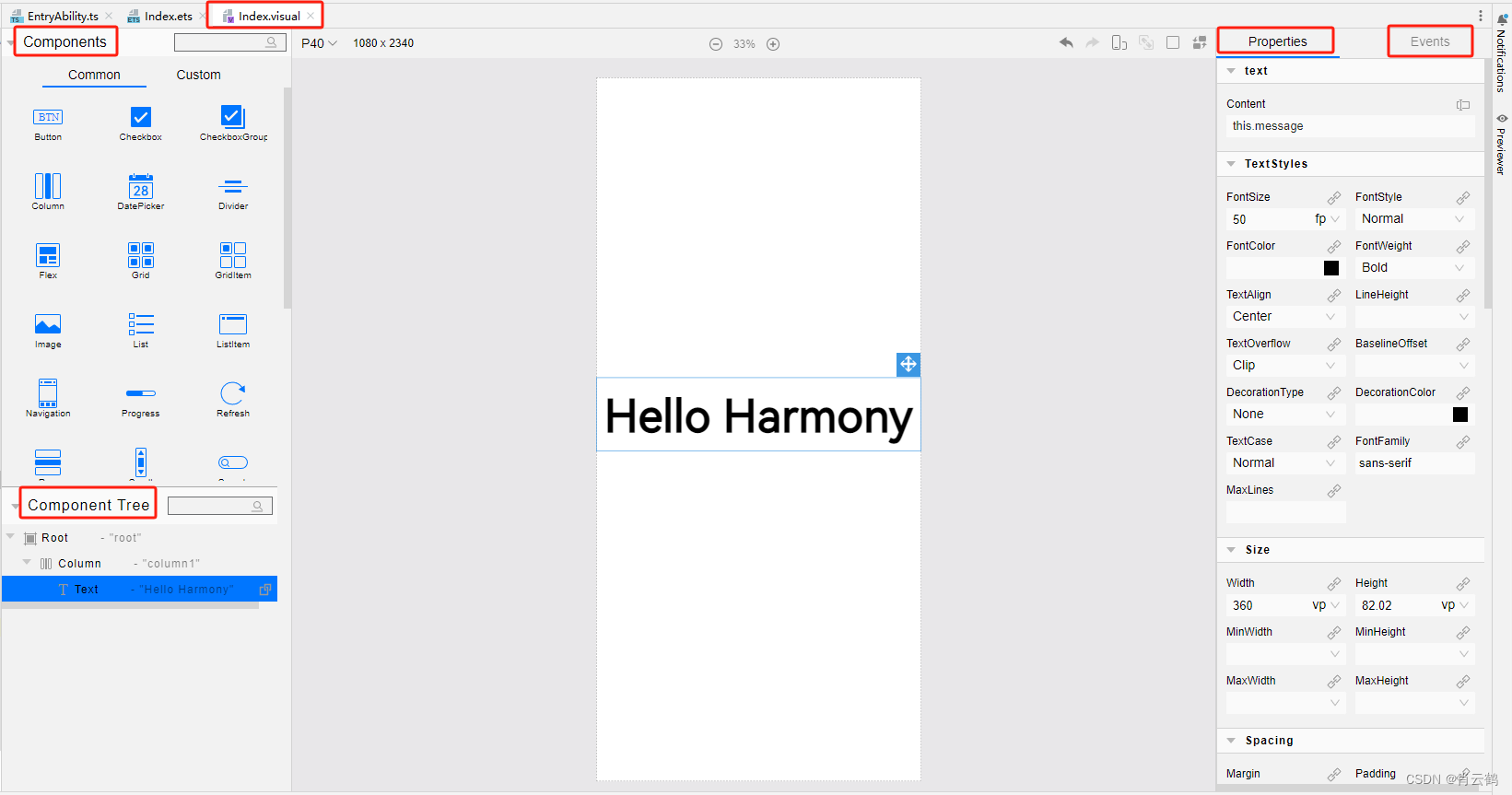
Task: Click the move handle above Hello Harmony
Action: pos(908,365)
